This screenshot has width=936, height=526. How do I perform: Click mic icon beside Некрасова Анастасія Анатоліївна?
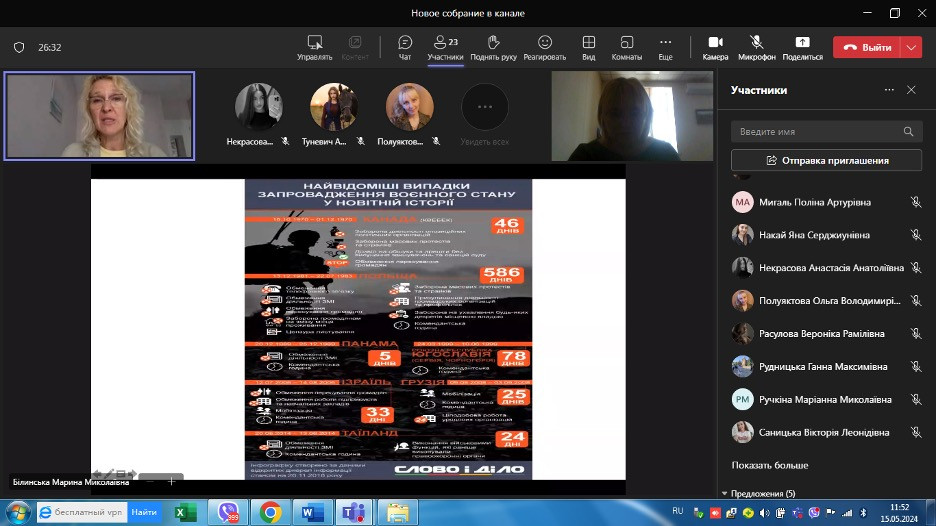916,267
